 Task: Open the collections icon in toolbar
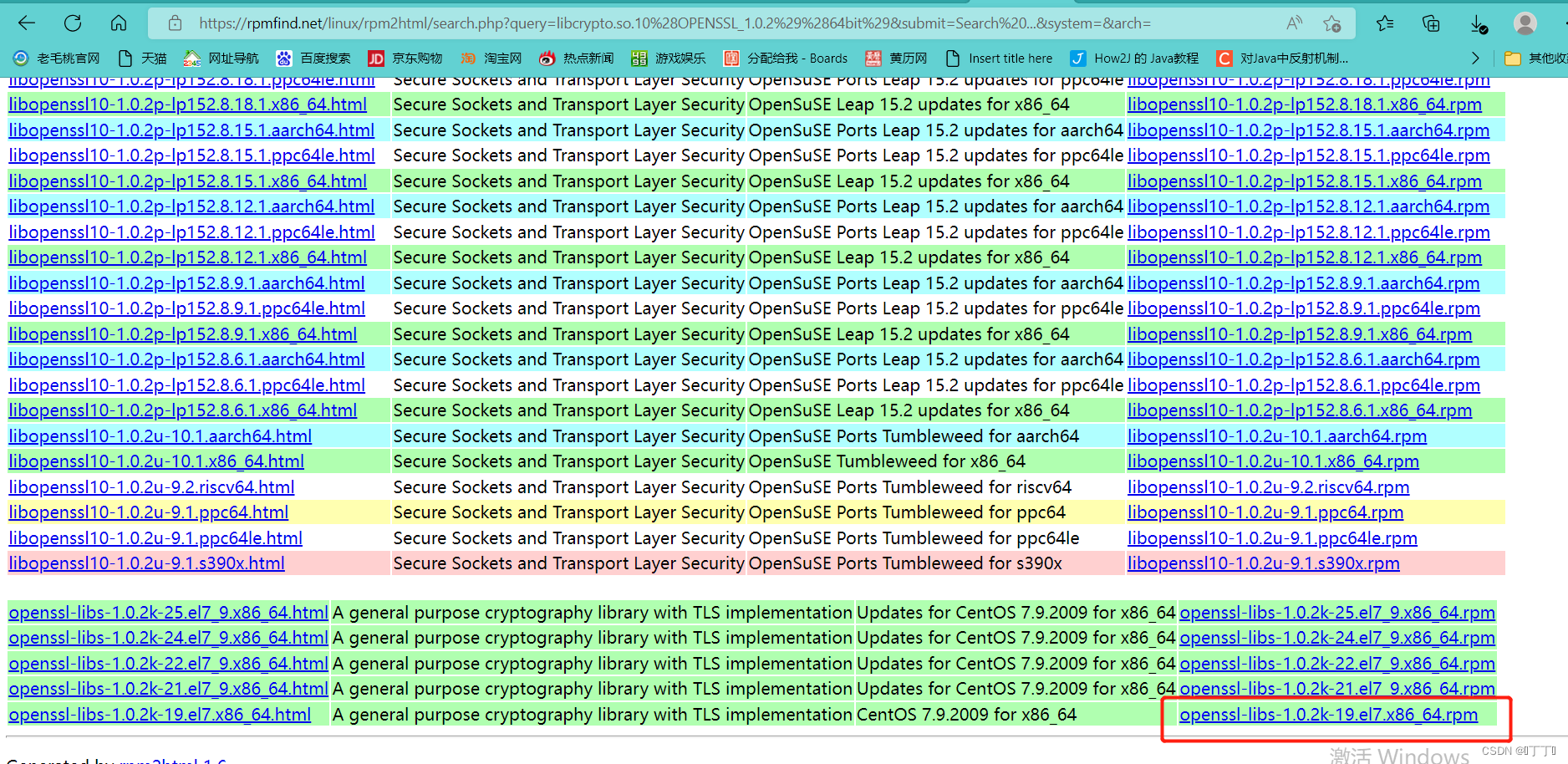(1431, 23)
